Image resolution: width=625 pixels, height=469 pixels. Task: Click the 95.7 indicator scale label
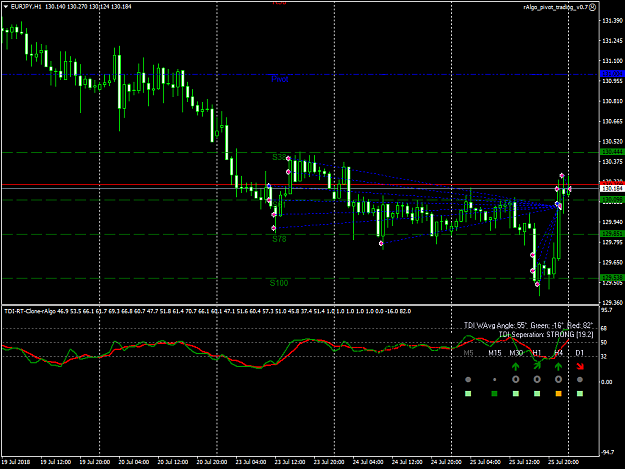(606, 310)
